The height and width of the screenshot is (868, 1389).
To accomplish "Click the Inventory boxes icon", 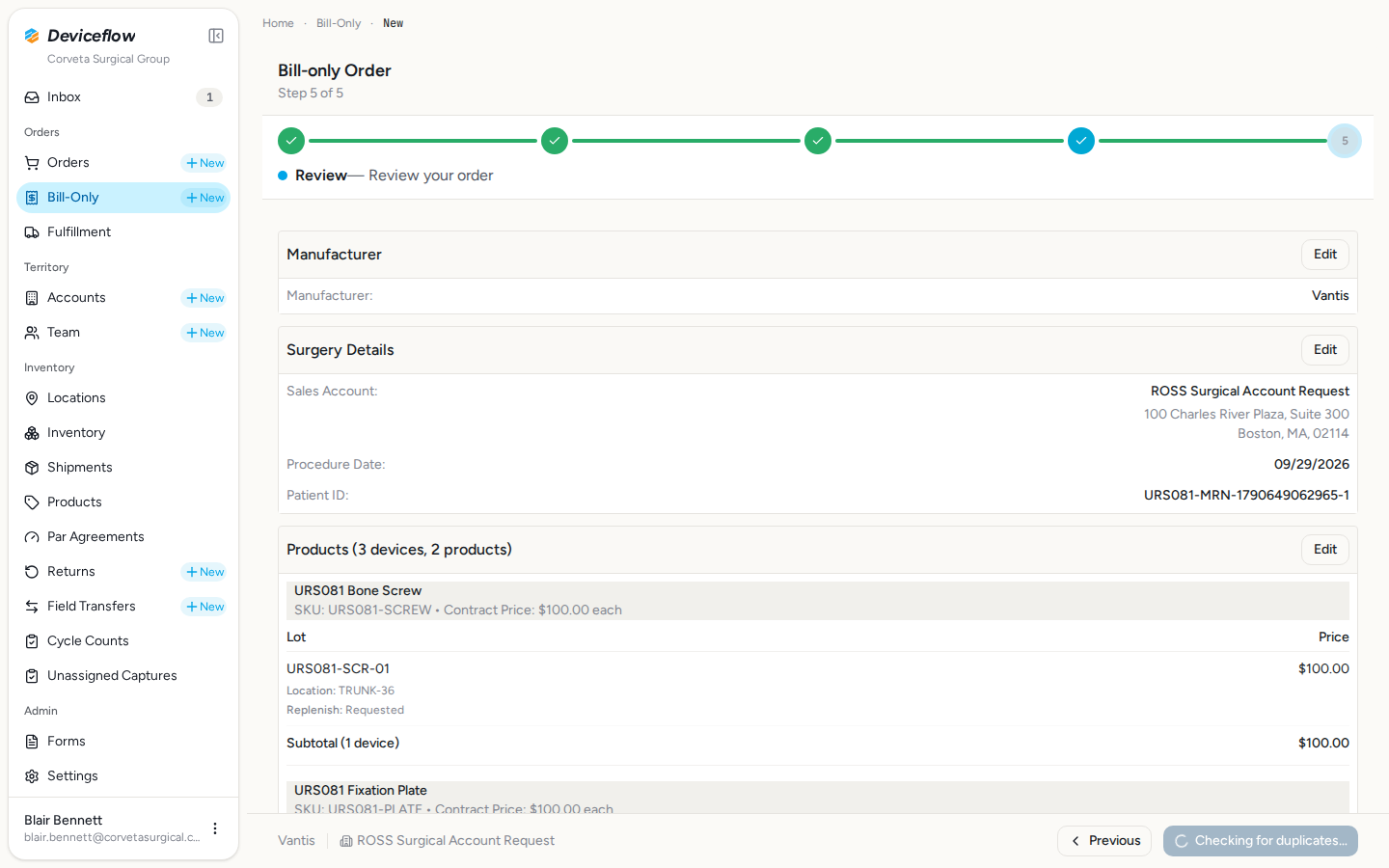I will tap(32, 433).
